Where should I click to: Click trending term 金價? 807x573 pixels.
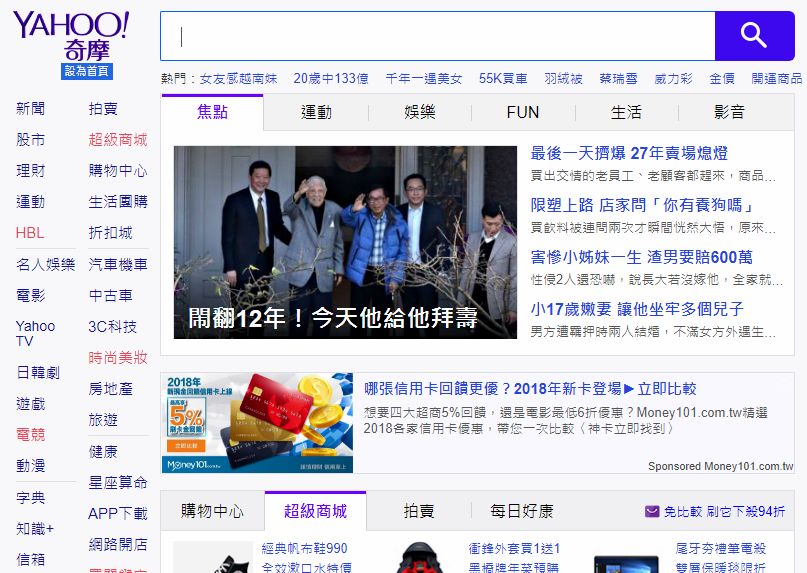pos(722,79)
